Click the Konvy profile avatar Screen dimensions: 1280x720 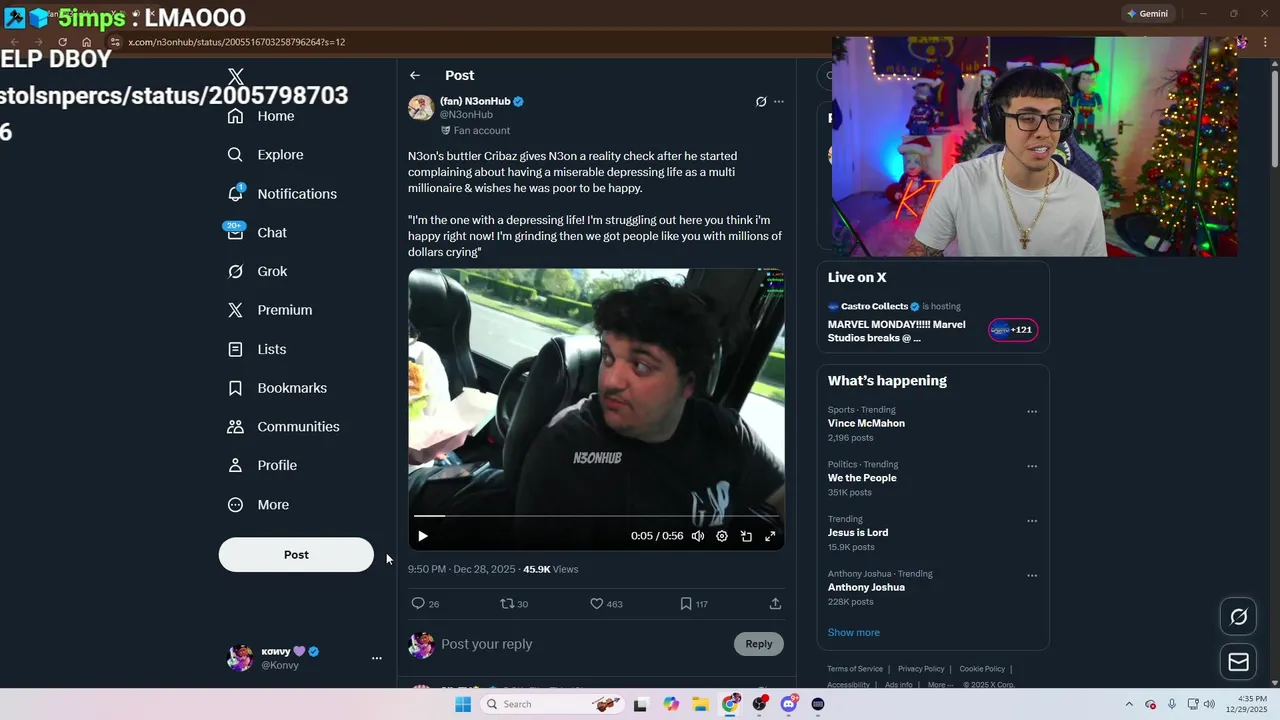pyautogui.click(x=240, y=658)
